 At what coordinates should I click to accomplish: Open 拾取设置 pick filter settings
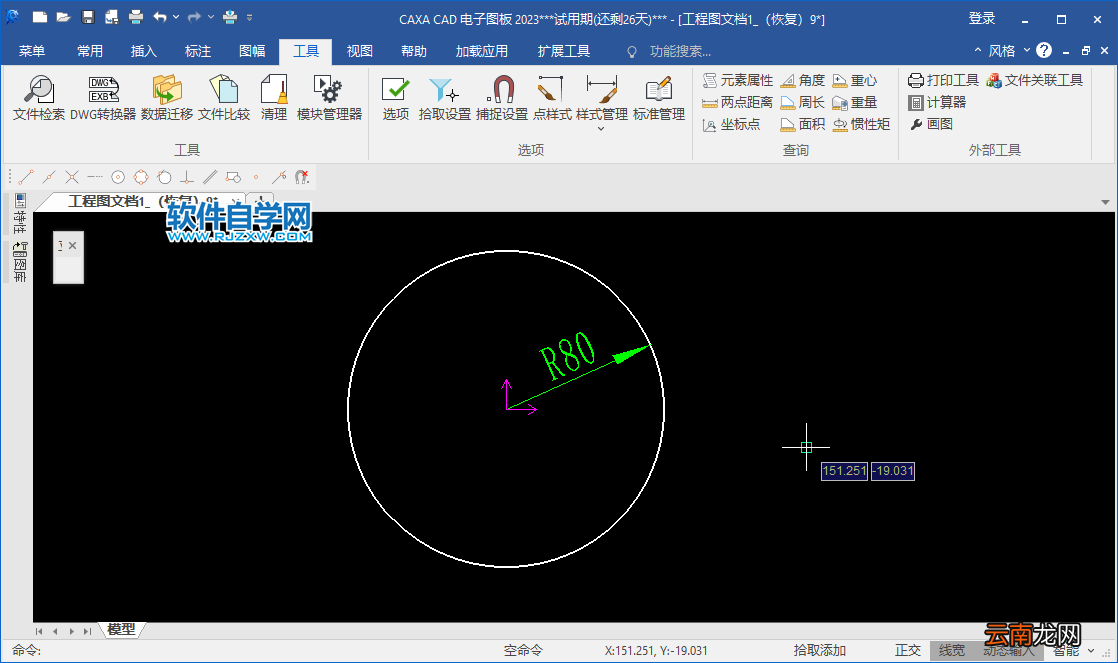444,98
